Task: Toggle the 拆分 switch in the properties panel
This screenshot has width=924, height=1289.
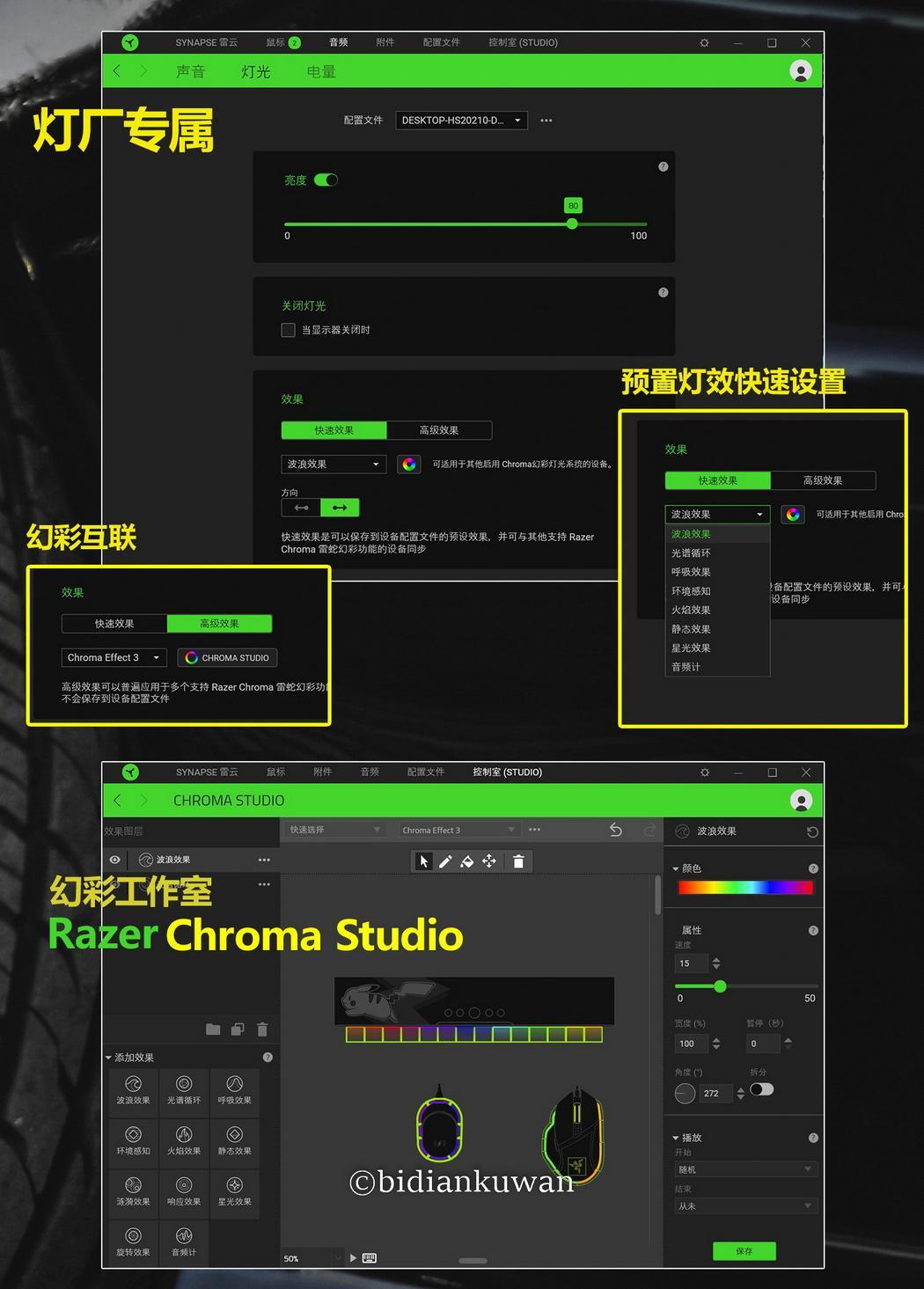Action: click(x=762, y=1089)
